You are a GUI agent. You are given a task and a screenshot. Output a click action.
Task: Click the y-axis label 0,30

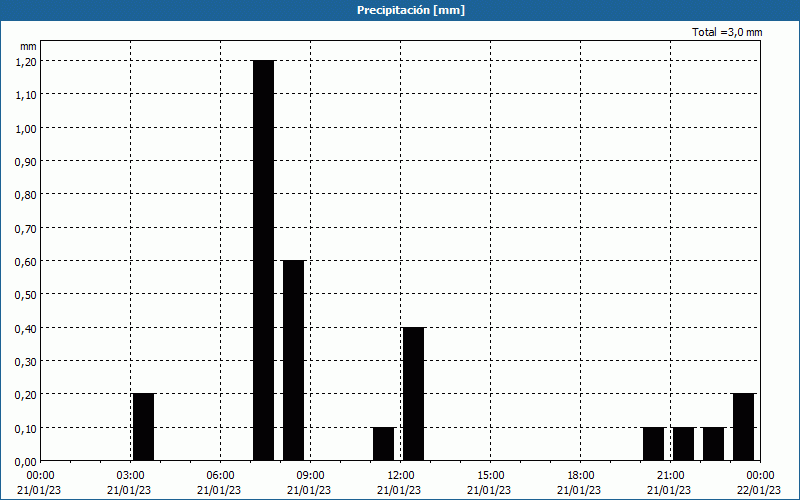tap(26, 361)
